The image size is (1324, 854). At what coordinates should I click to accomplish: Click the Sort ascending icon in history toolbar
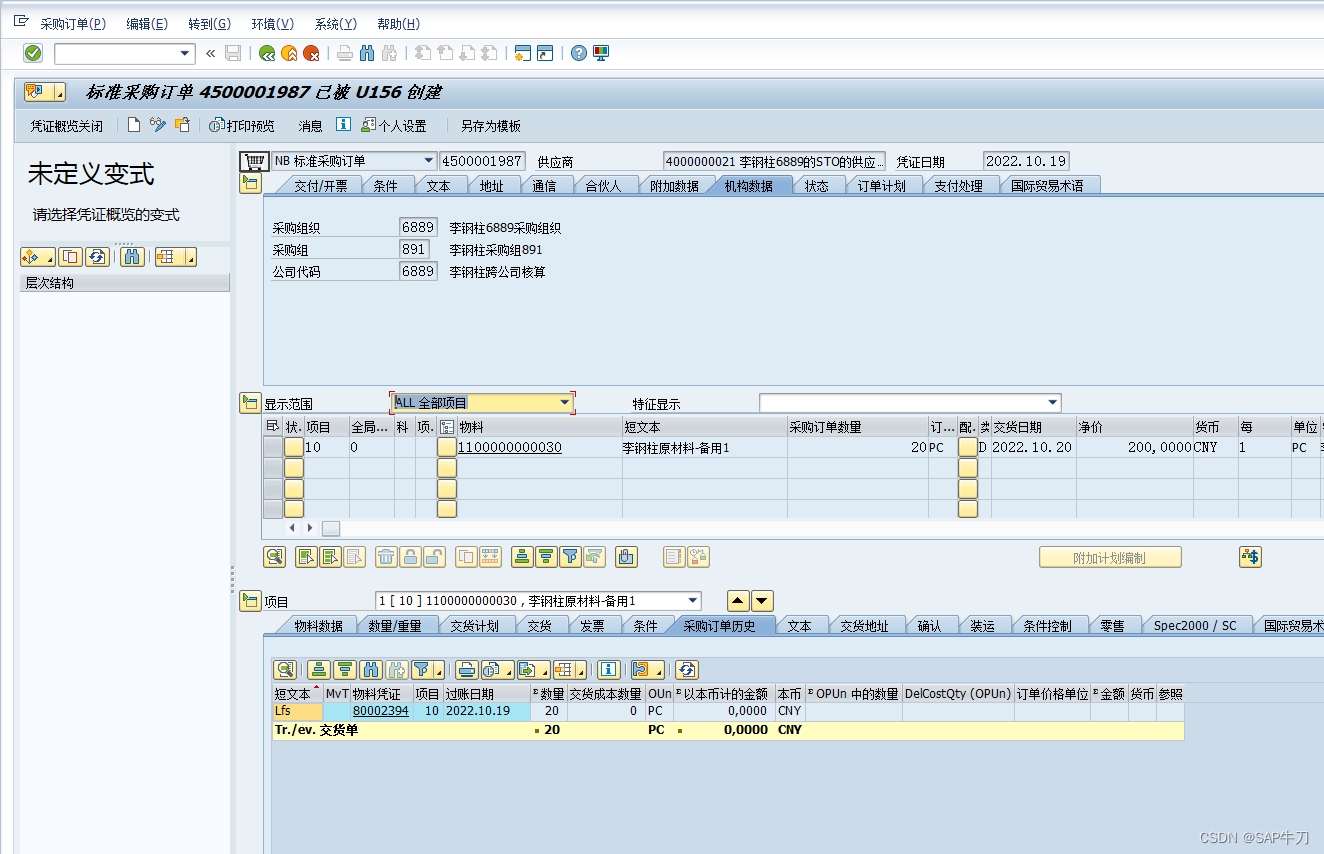pyautogui.click(x=319, y=670)
